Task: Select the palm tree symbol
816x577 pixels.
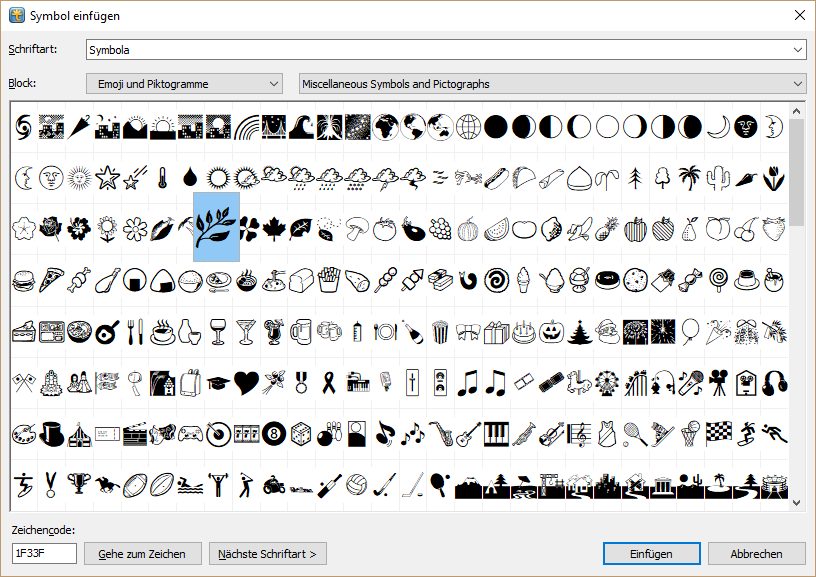Action: click(688, 179)
